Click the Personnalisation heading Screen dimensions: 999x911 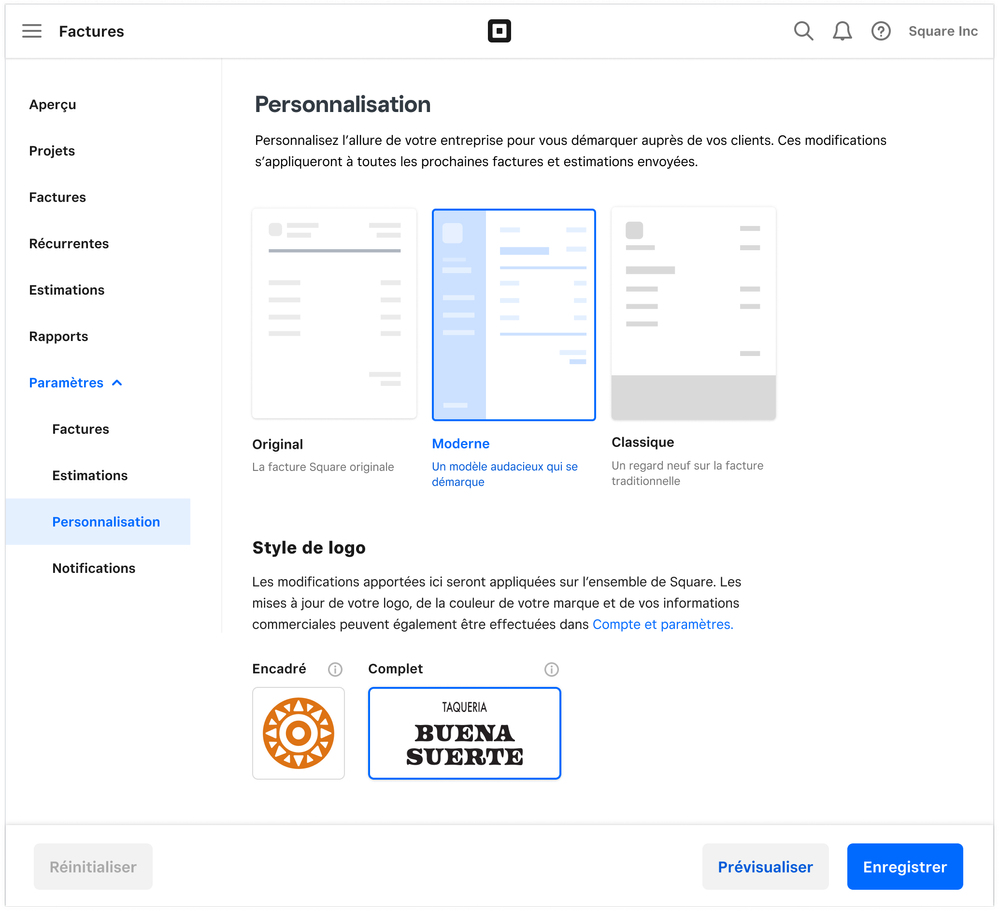coord(343,104)
